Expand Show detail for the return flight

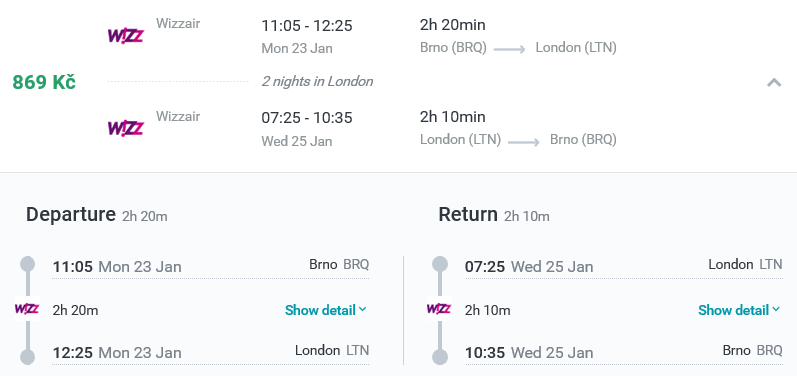739,310
